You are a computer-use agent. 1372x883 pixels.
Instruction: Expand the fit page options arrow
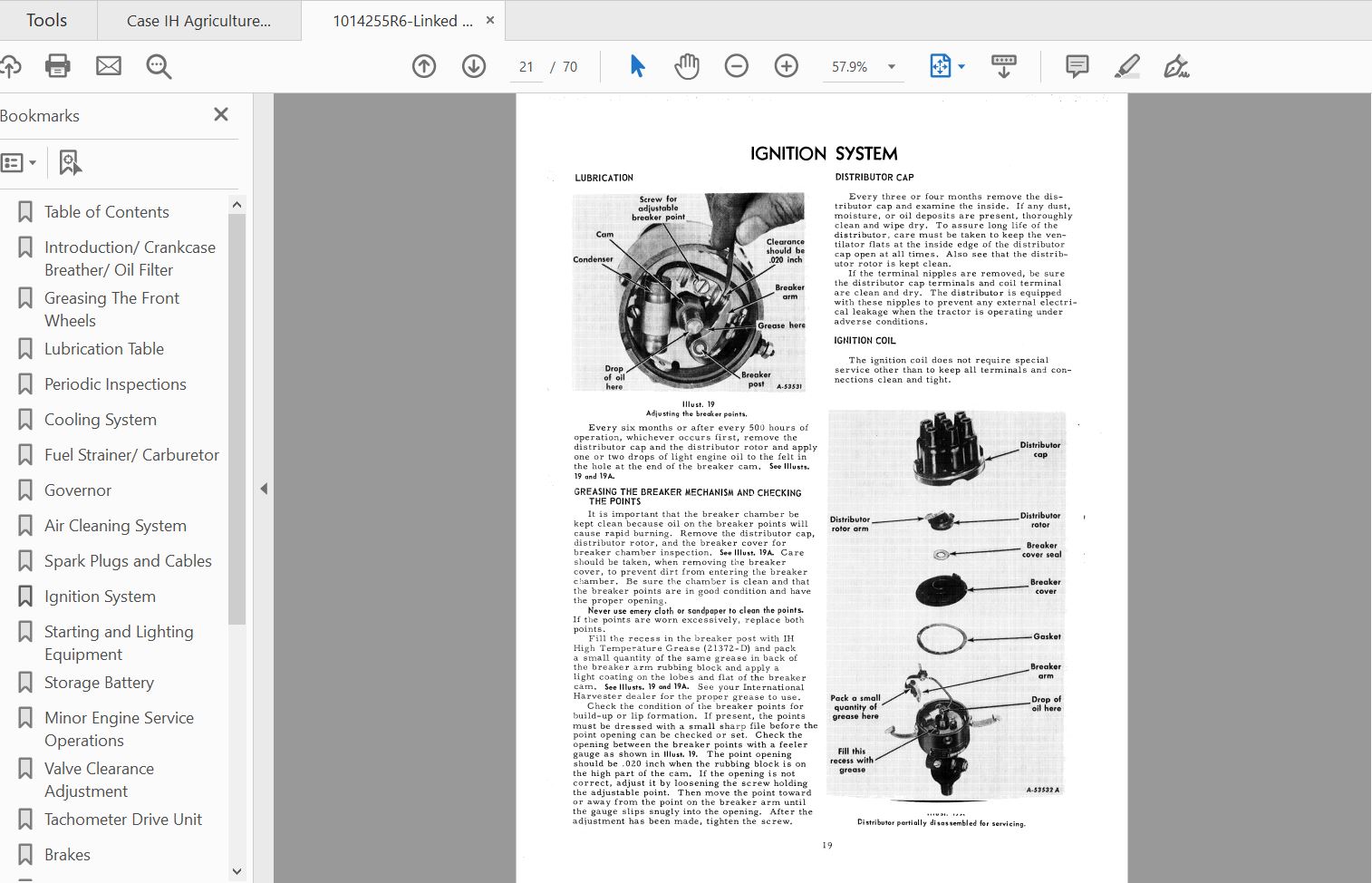click(961, 66)
